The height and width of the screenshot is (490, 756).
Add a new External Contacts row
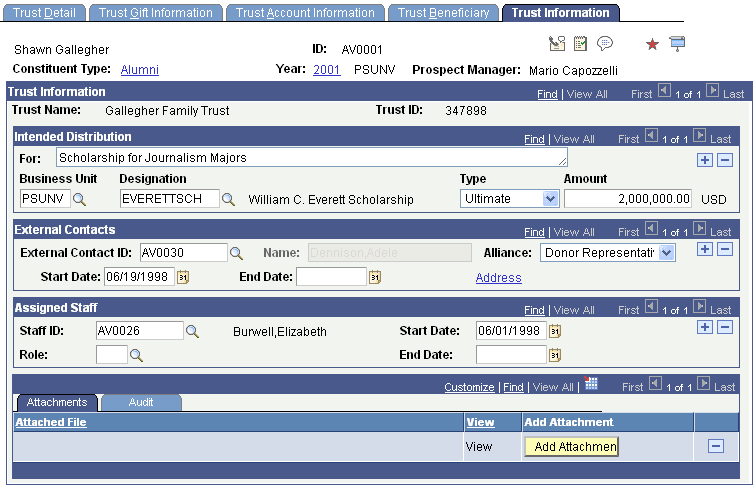click(705, 249)
